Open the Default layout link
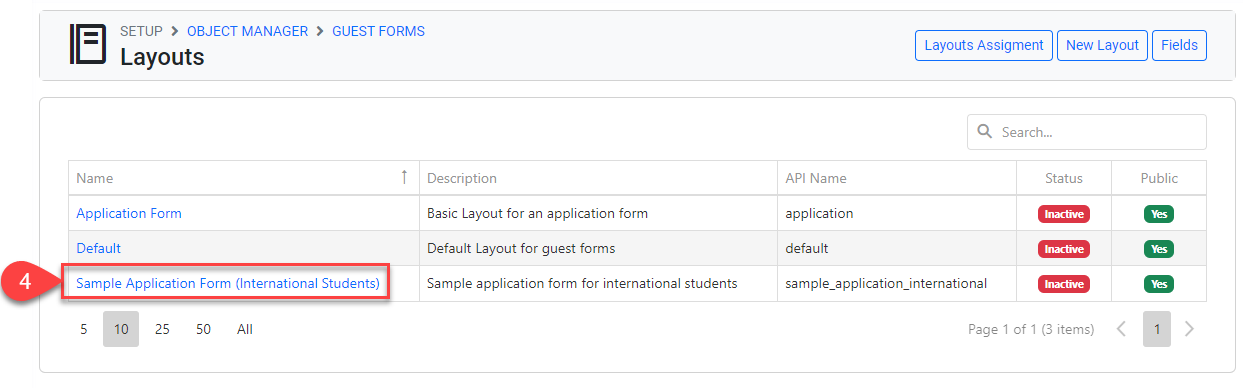 pos(98,248)
